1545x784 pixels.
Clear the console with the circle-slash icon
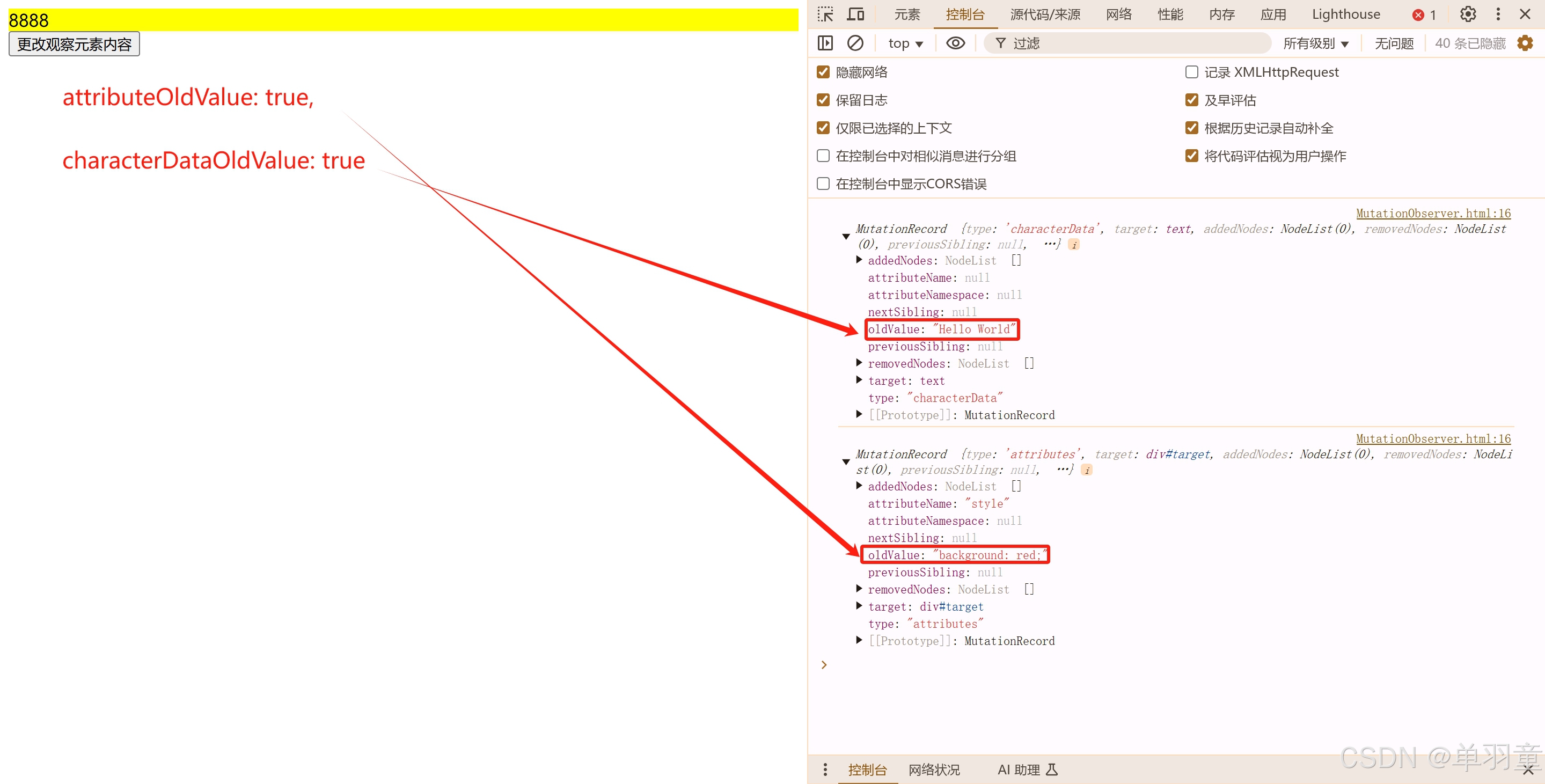click(x=855, y=42)
